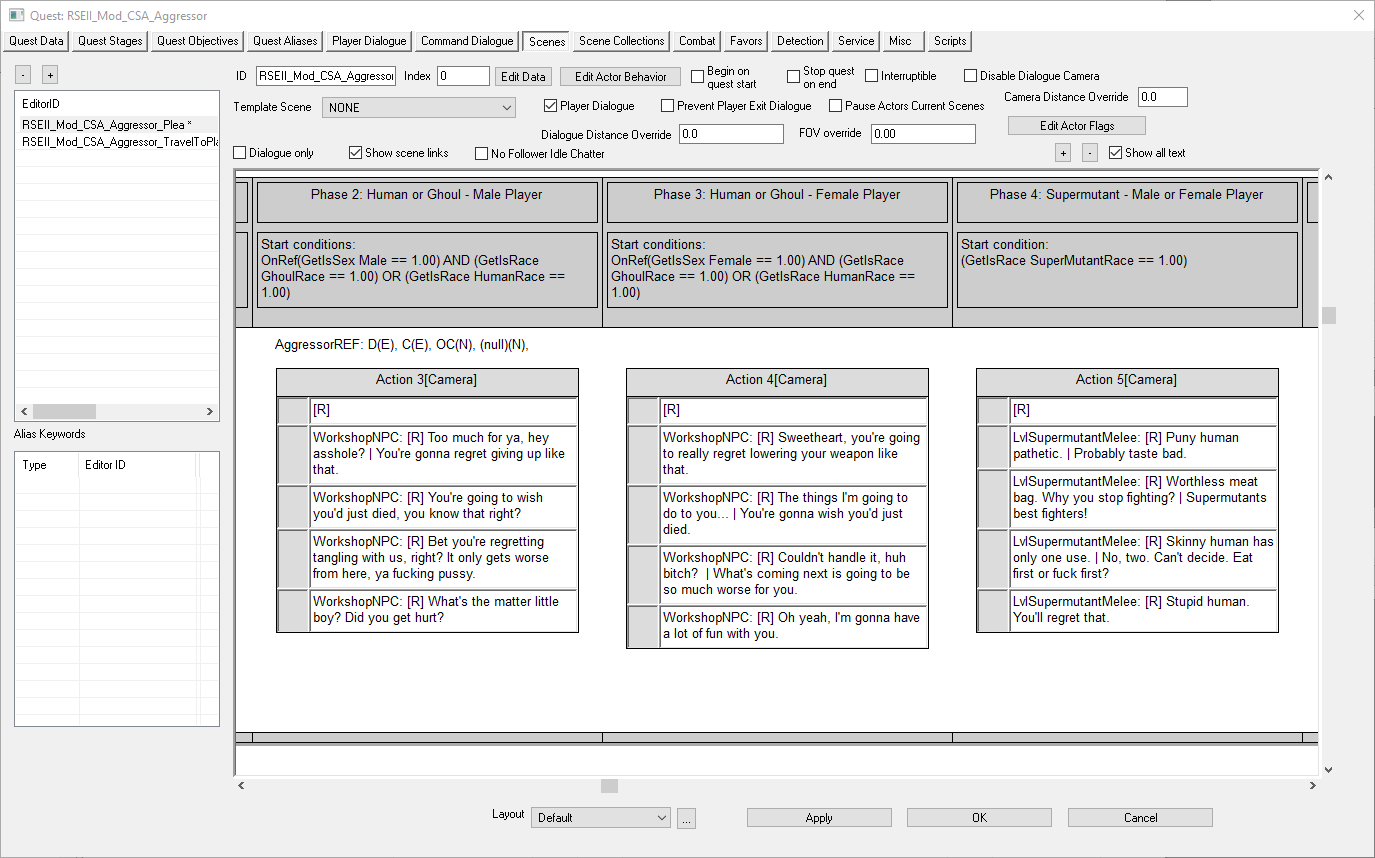Click the horizontal scrollbar thumb under the canvas
The image size is (1375, 858).
coord(609,786)
